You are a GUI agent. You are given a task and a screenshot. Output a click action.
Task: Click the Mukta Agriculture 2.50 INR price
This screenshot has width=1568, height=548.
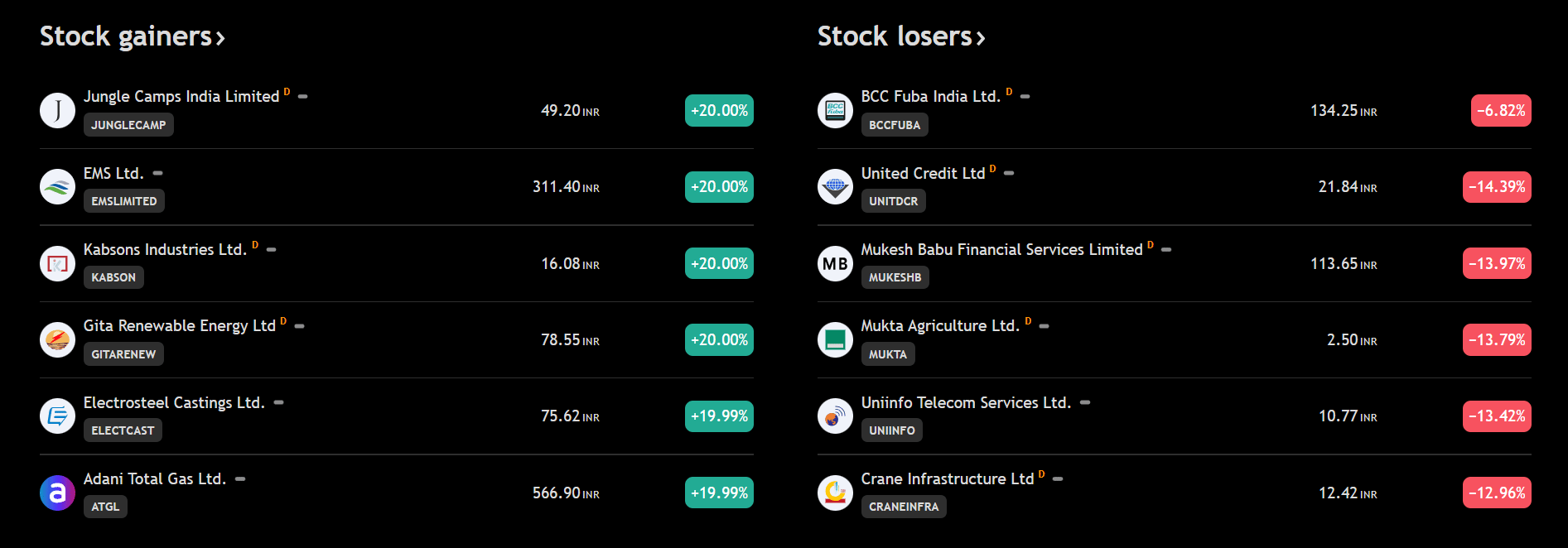pyautogui.click(x=1351, y=340)
